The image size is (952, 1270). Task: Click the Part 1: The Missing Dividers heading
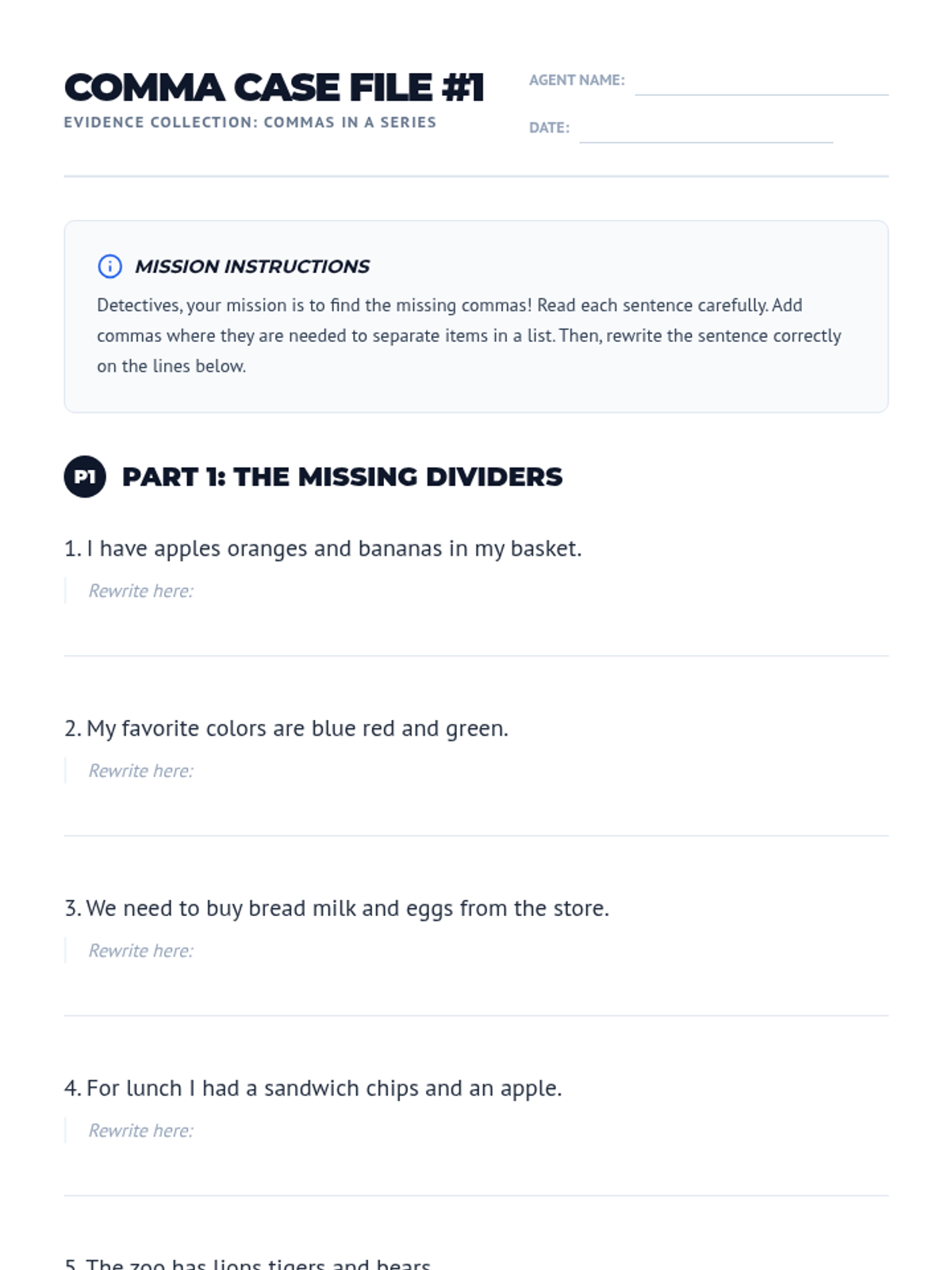pyautogui.click(x=342, y=477)
